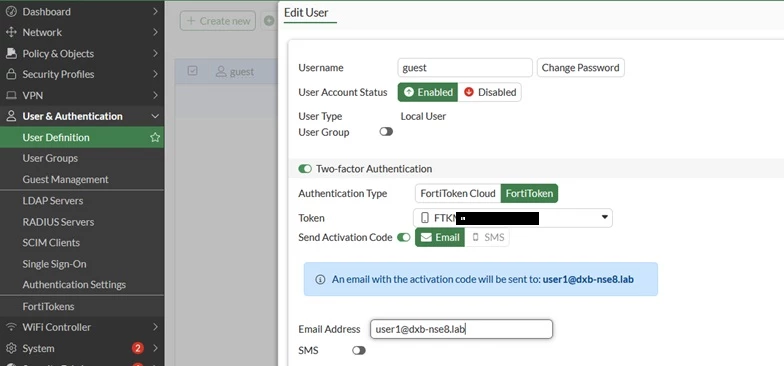Image resolution: width=784 pixels, height=366 pixels.
Task: Click the green plus icon beside Create new
Action: tap(269, 21)
